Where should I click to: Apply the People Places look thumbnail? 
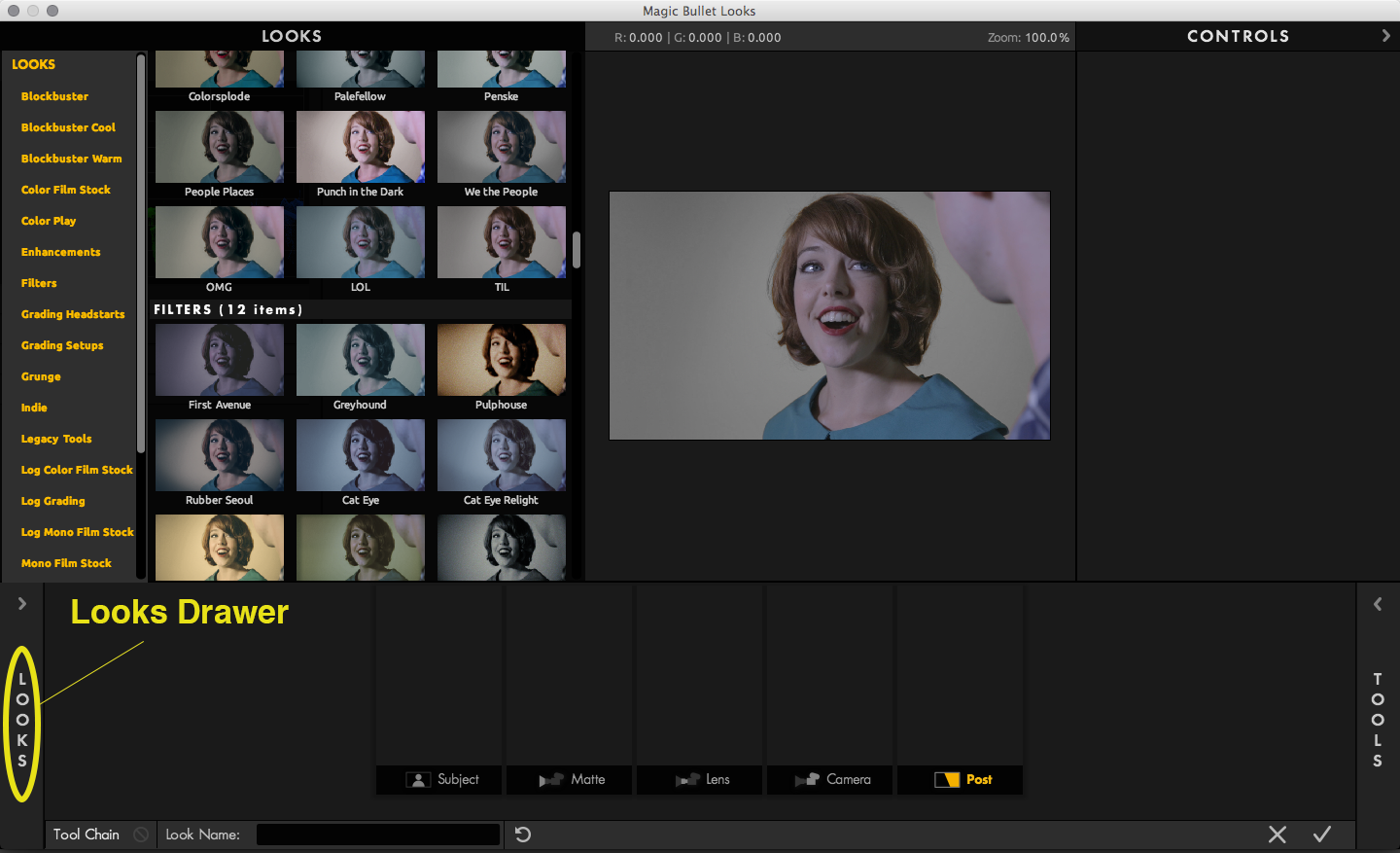220,147
